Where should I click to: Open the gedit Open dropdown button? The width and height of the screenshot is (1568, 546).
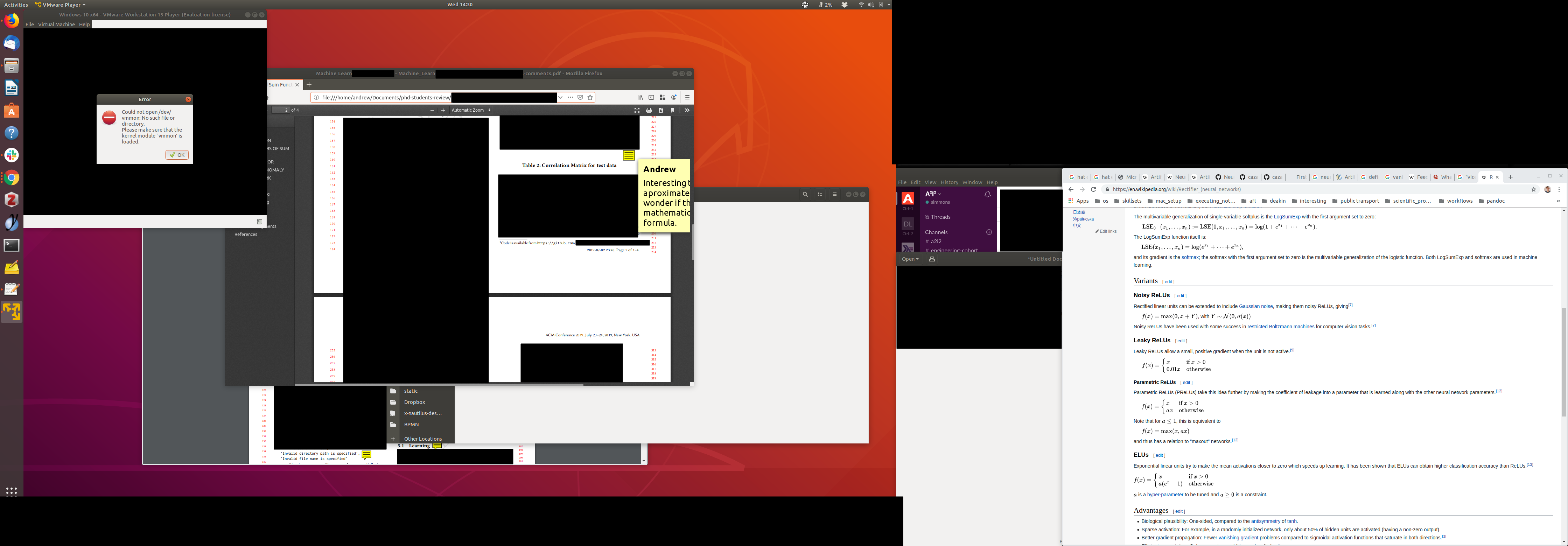coord(910,259)
